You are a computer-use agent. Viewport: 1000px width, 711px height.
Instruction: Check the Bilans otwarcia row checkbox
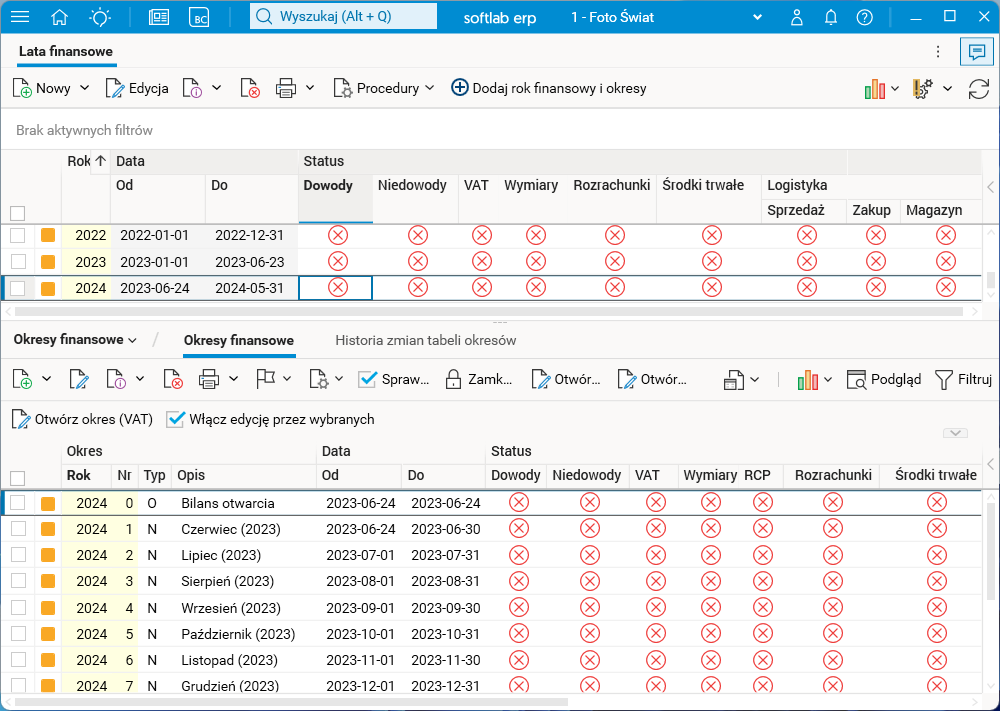tap(17, 503)
